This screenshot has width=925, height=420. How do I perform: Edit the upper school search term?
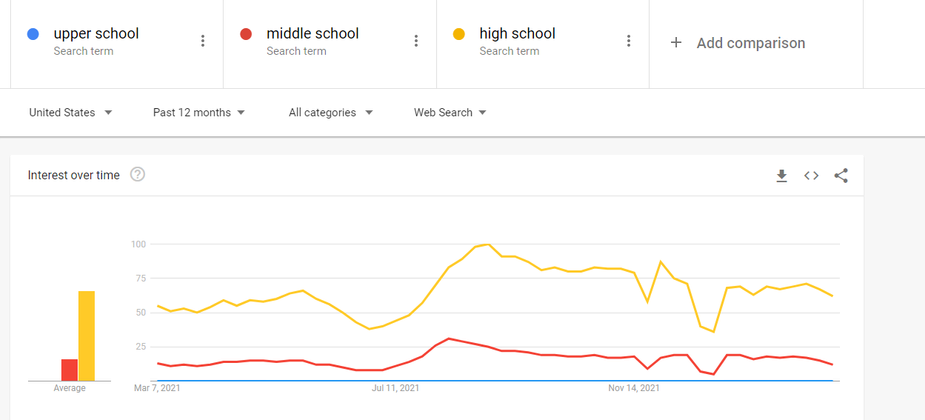(x=96, y=34)
